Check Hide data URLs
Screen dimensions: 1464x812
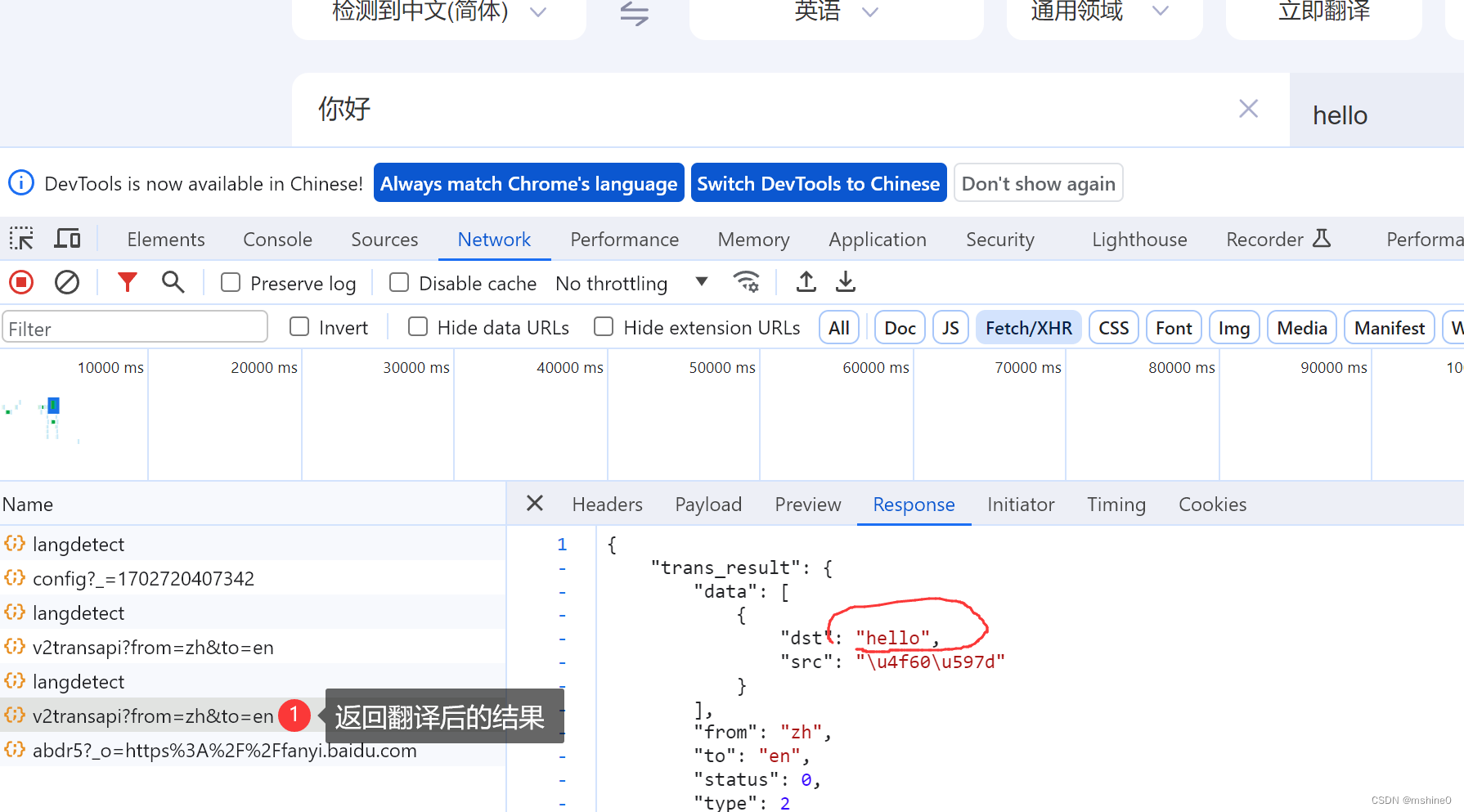click(x=418, y=327)
